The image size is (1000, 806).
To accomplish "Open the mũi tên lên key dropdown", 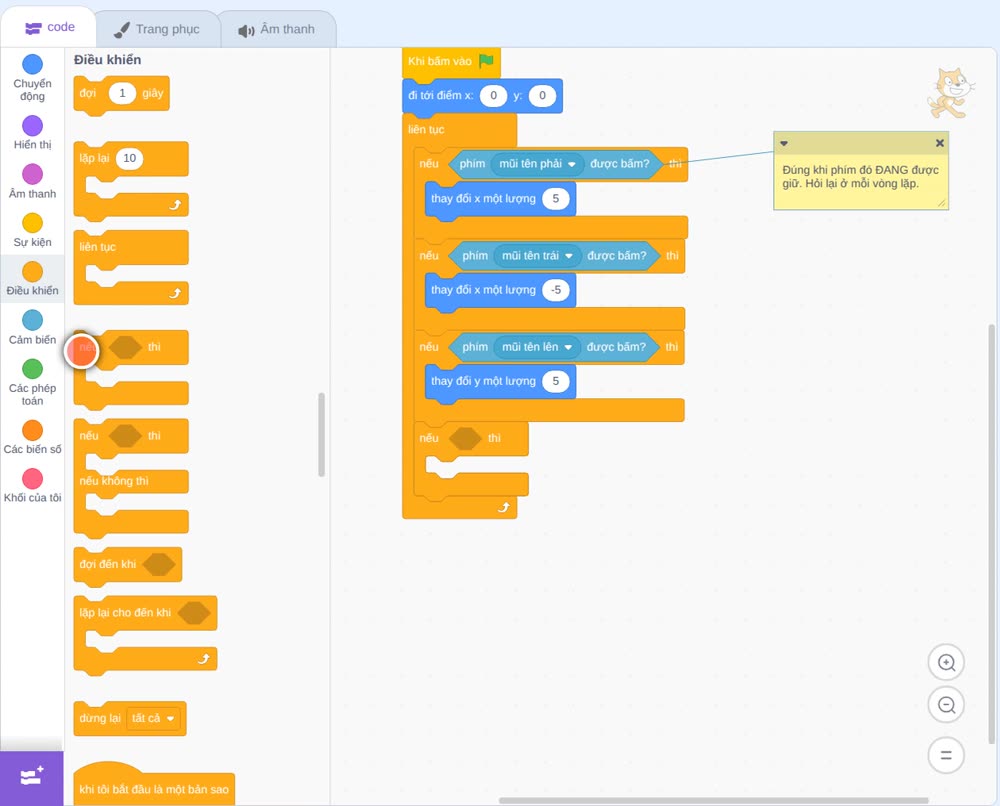I will tap(537, 347).
